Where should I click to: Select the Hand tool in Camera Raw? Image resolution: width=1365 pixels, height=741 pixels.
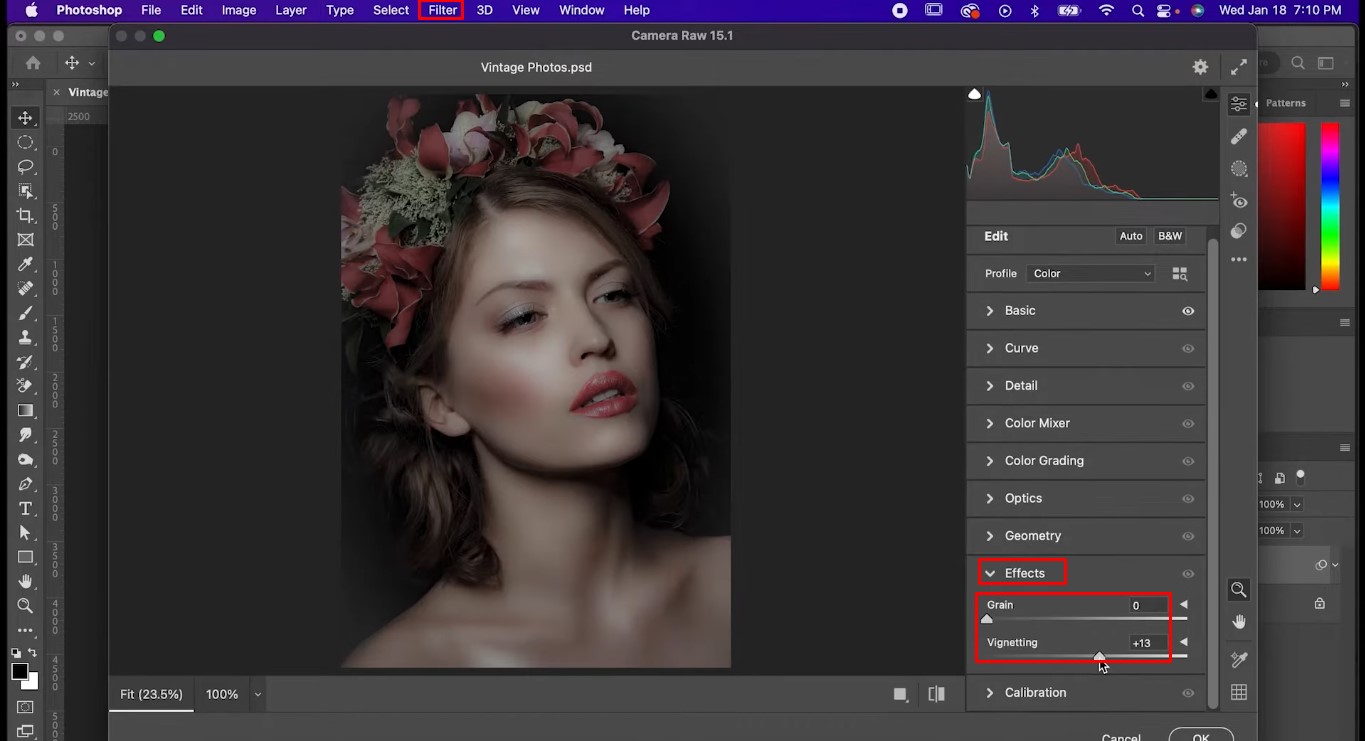click(1239, 621)
